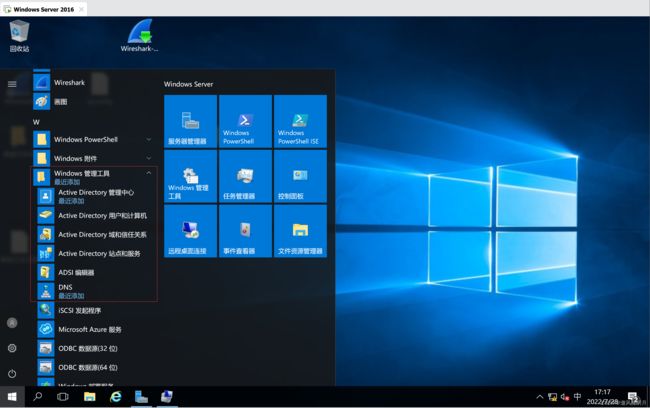650x408 pixels.
Task: Open the DNS manager entry
Action: pyautogui.click(x=95, y=291)
